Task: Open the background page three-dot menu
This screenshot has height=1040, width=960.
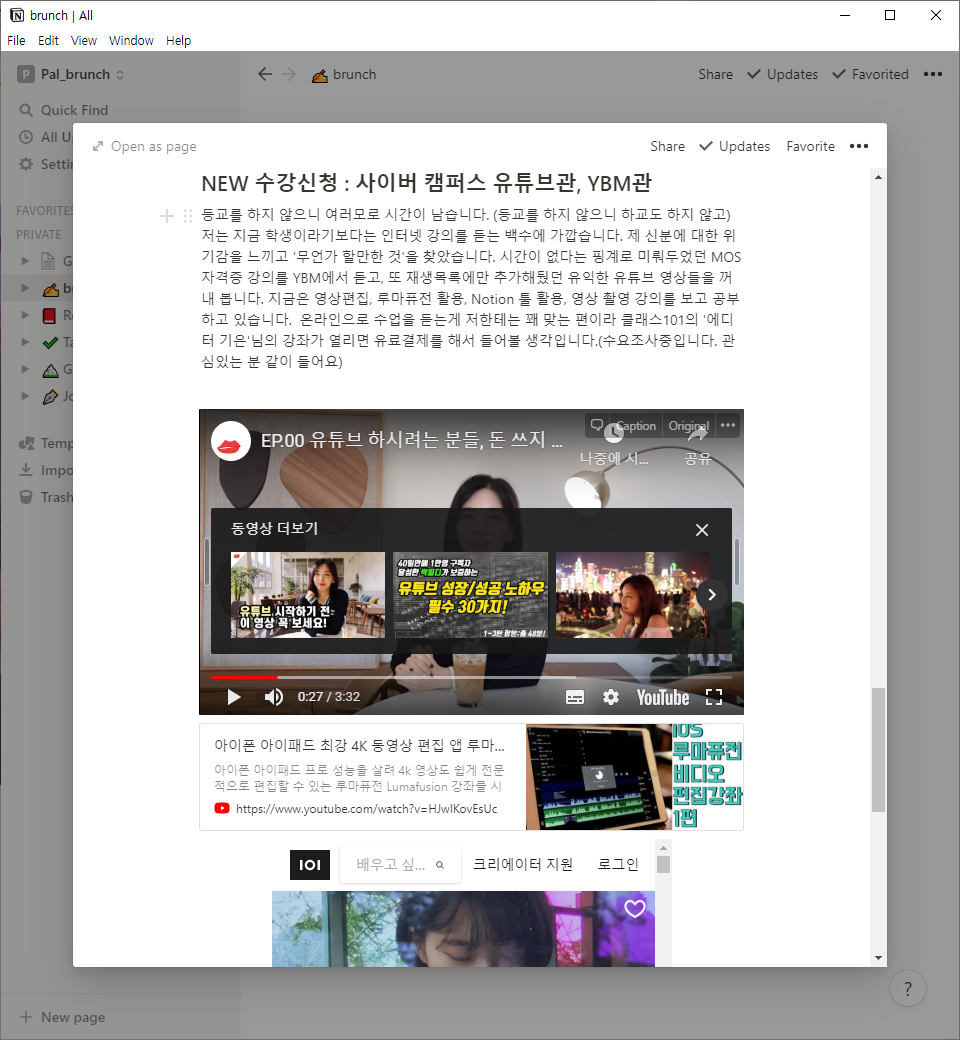Action: [x=933, y=74]
